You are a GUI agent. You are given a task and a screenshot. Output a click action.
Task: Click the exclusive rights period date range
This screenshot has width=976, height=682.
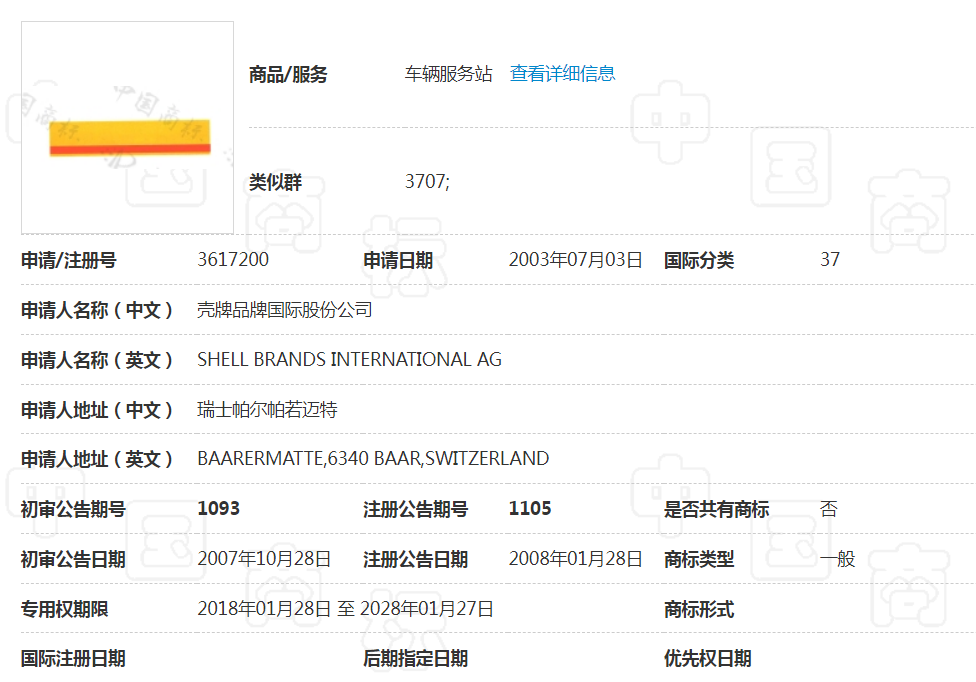point(345,609)
